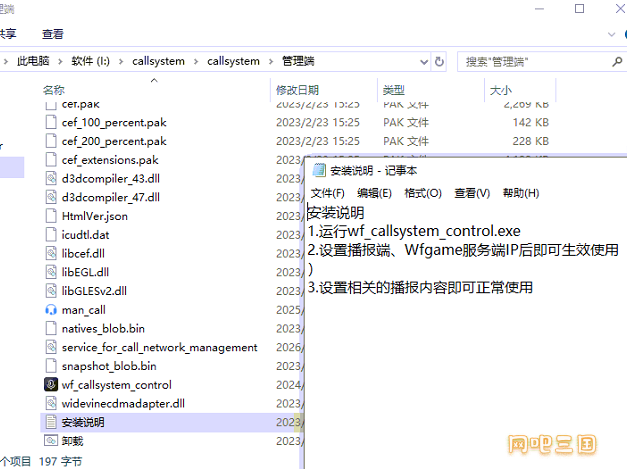Select the d3dcompiler_43.dll icon
Screen dimensions: 627x469
[x=51, y=178]
